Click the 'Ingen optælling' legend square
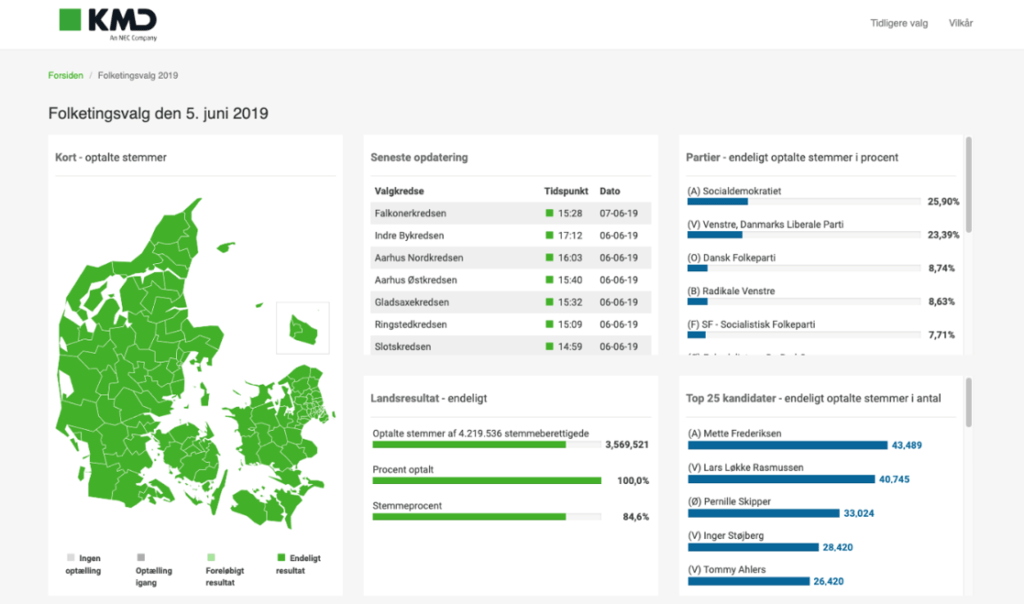The image size is (1024, 604). click(x=70, y=557)
